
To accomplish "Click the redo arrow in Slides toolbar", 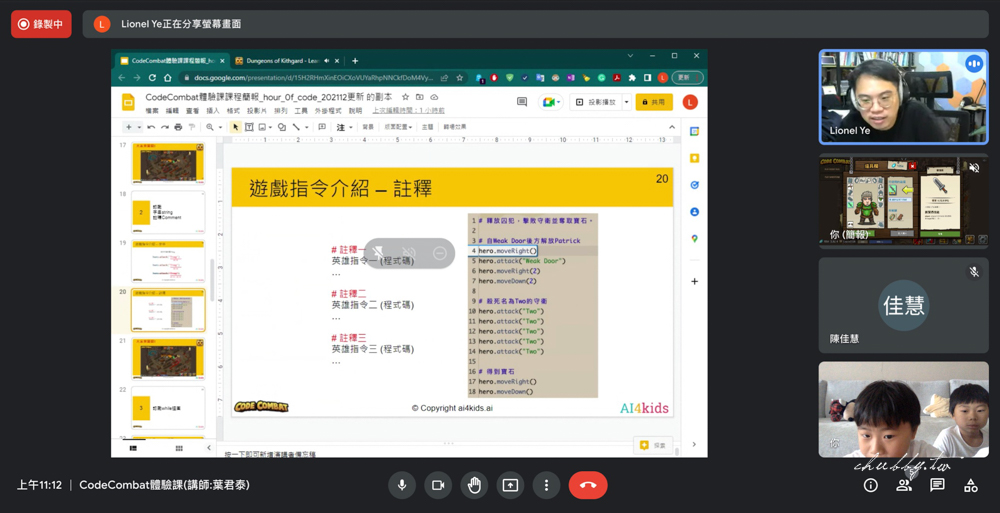I will click(165, 127).
